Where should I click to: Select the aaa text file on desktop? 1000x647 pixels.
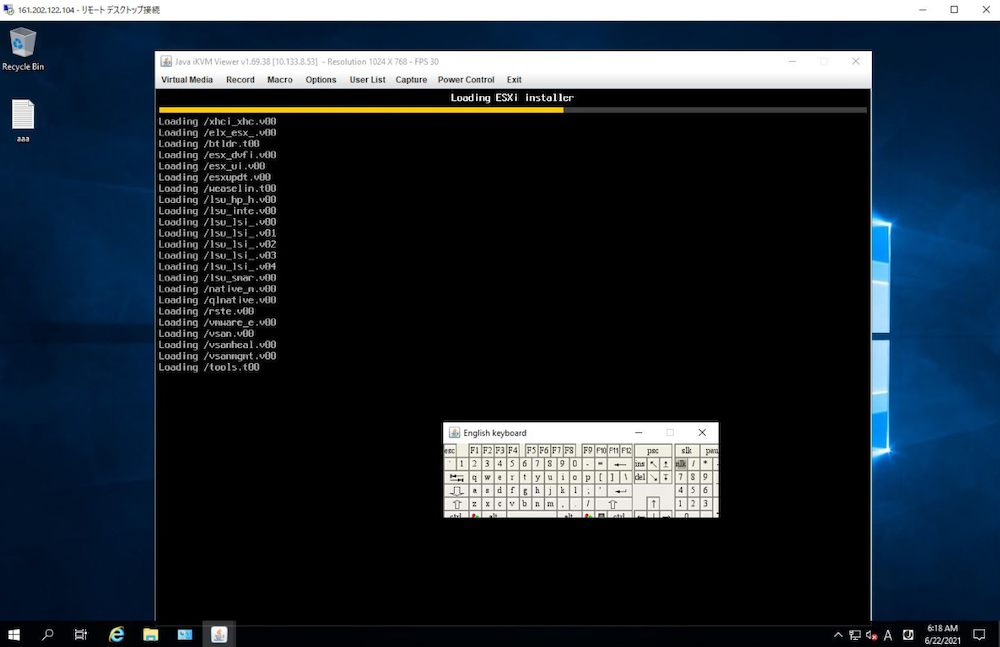(x=23, y=121)
